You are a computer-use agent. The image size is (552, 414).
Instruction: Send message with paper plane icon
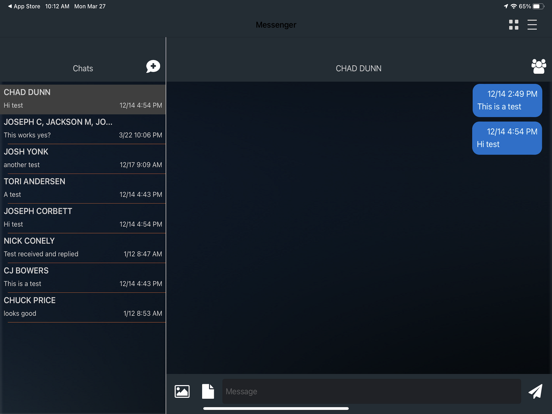pyautogui.click(x=535, y=391)
